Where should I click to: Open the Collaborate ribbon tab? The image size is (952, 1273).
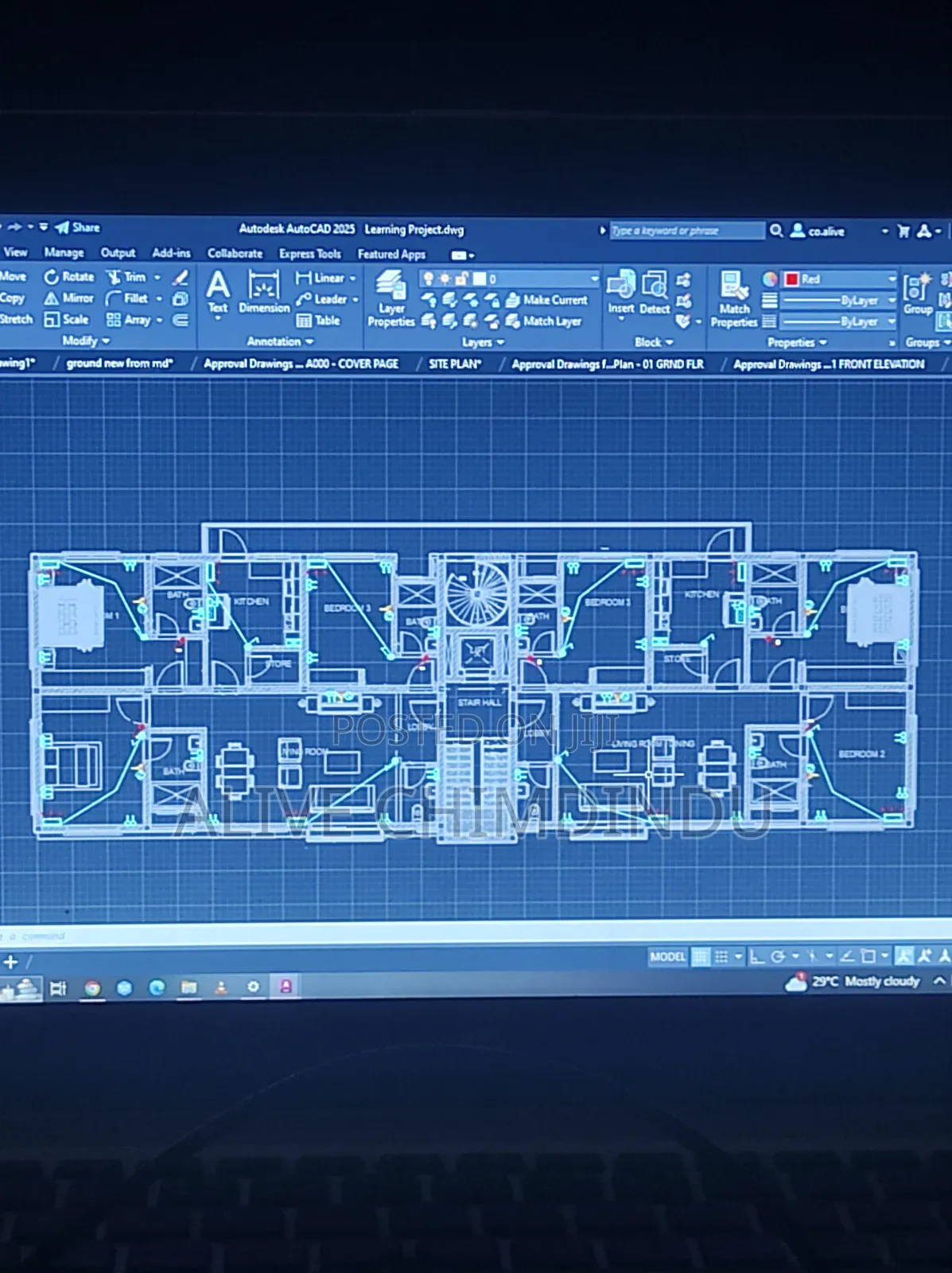pyautogui.click(x=235, y=253)
